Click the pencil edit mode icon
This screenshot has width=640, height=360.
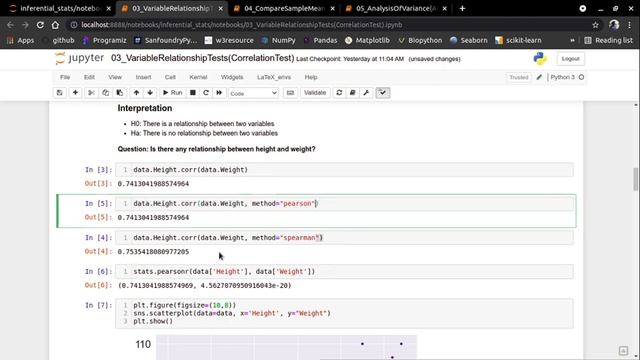coord(539,77)
